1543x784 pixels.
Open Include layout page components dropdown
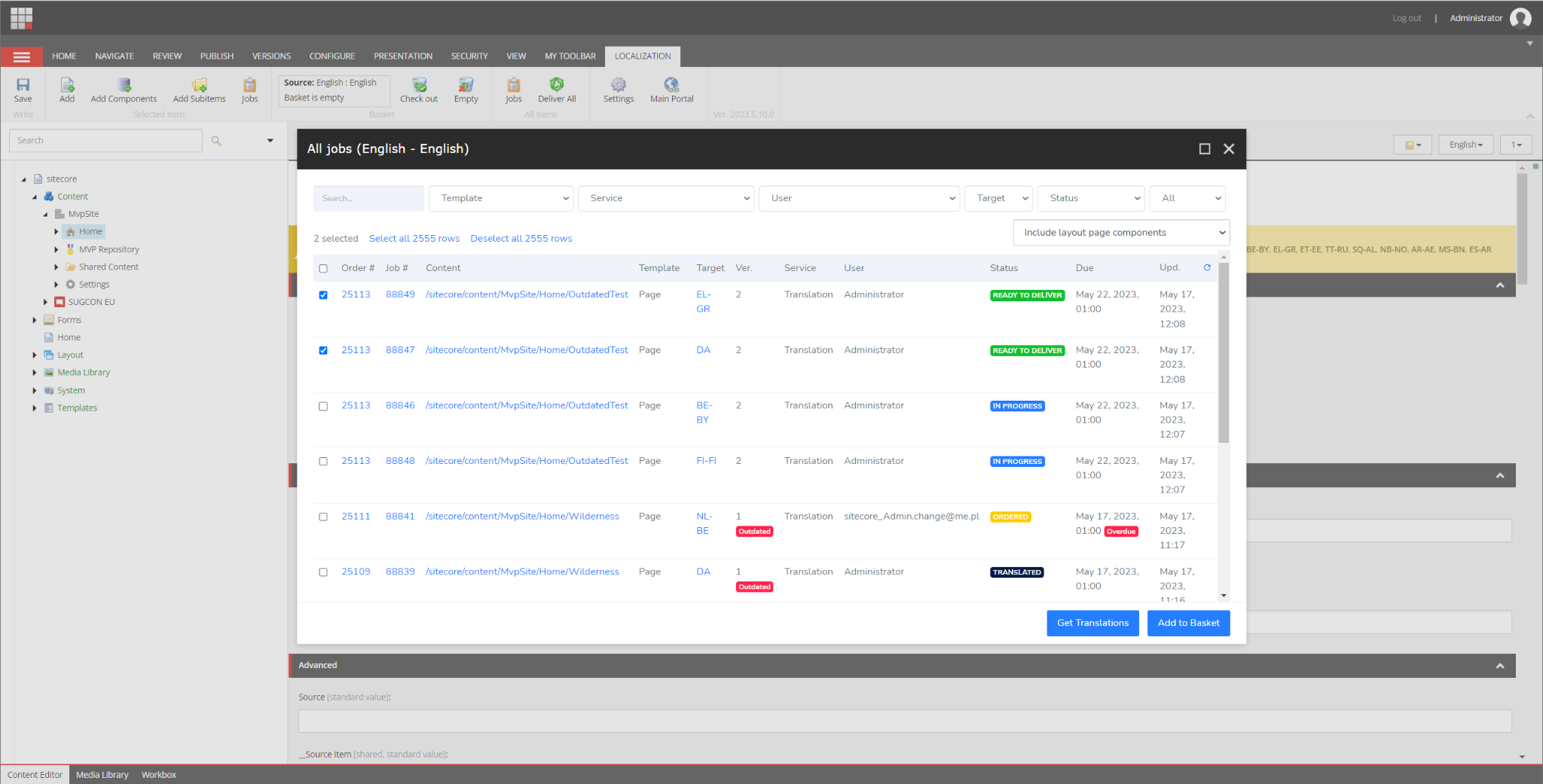click(x=1121, y=233)
